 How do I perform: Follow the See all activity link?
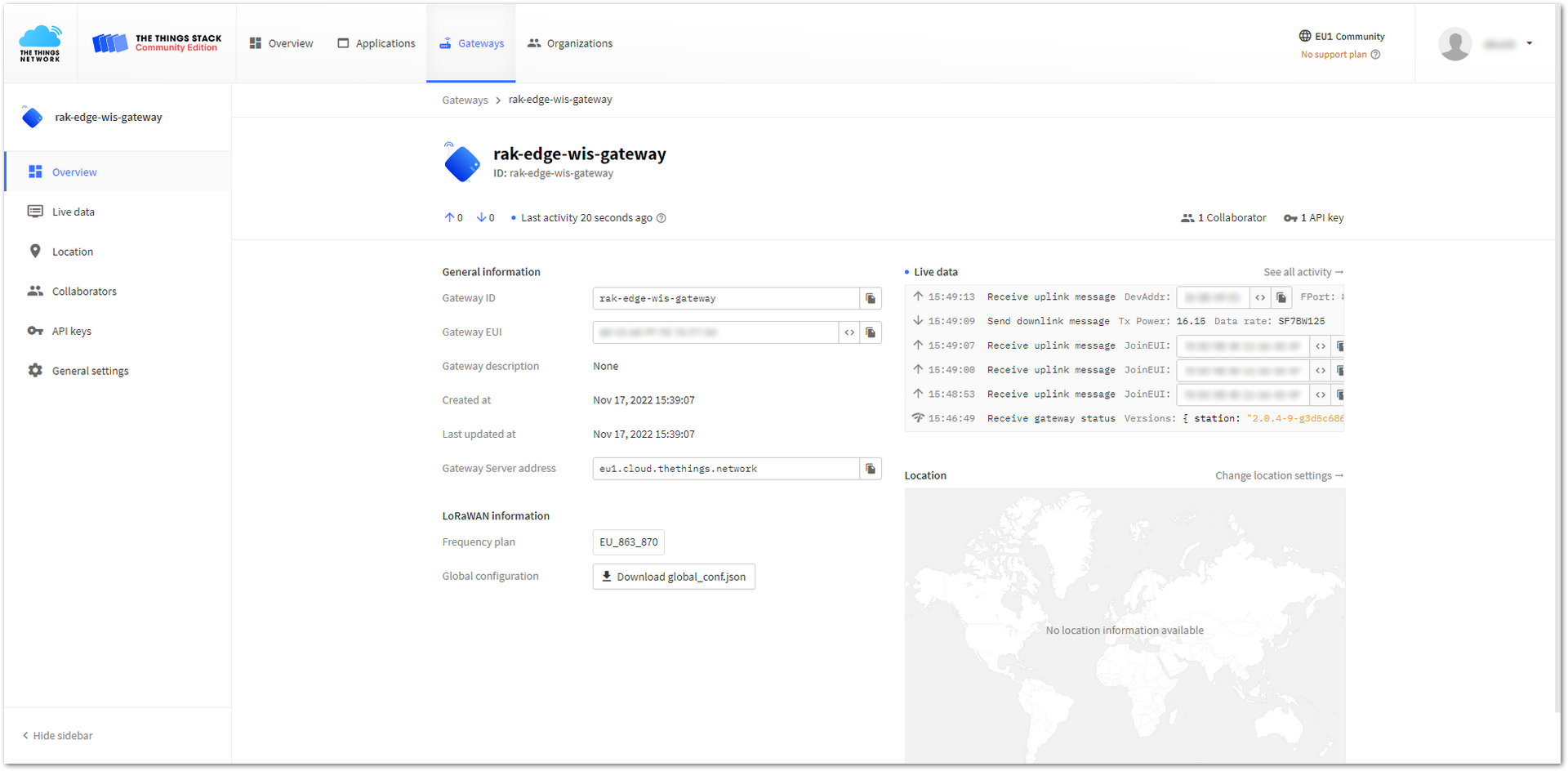[1303, 272]
